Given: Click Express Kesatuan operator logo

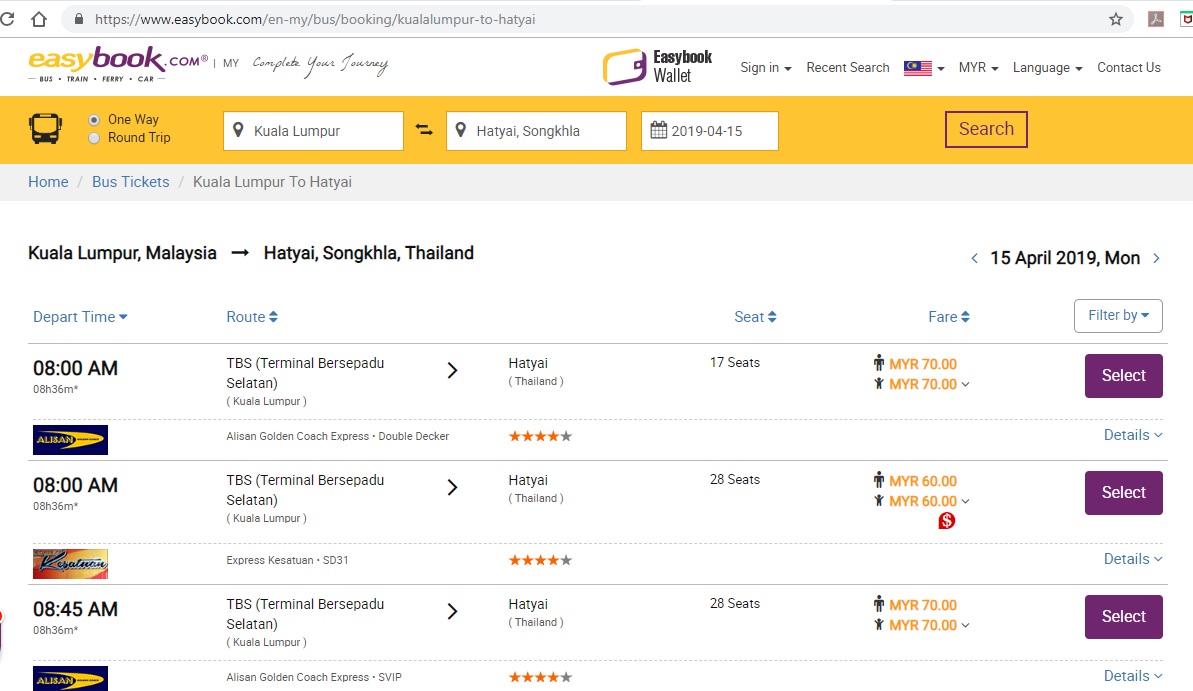Looking at the screenshot, I should pyautogui.click(x=70, y=564).
